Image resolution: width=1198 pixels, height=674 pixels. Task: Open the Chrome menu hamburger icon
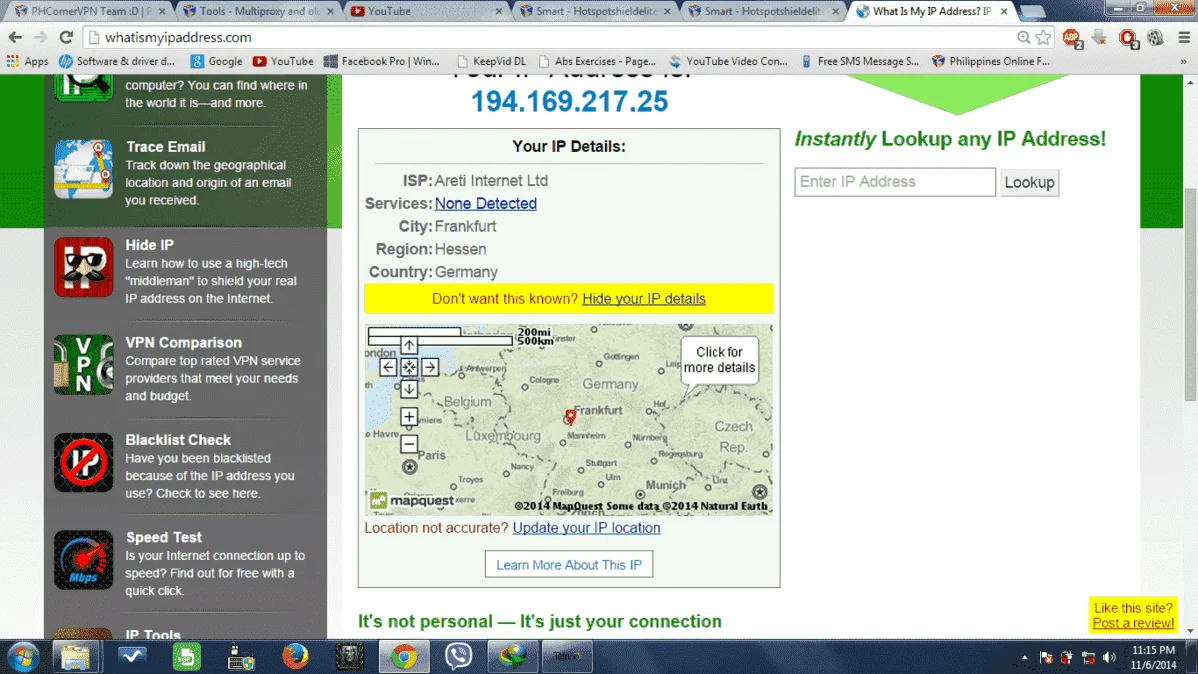coord(1184,37)
